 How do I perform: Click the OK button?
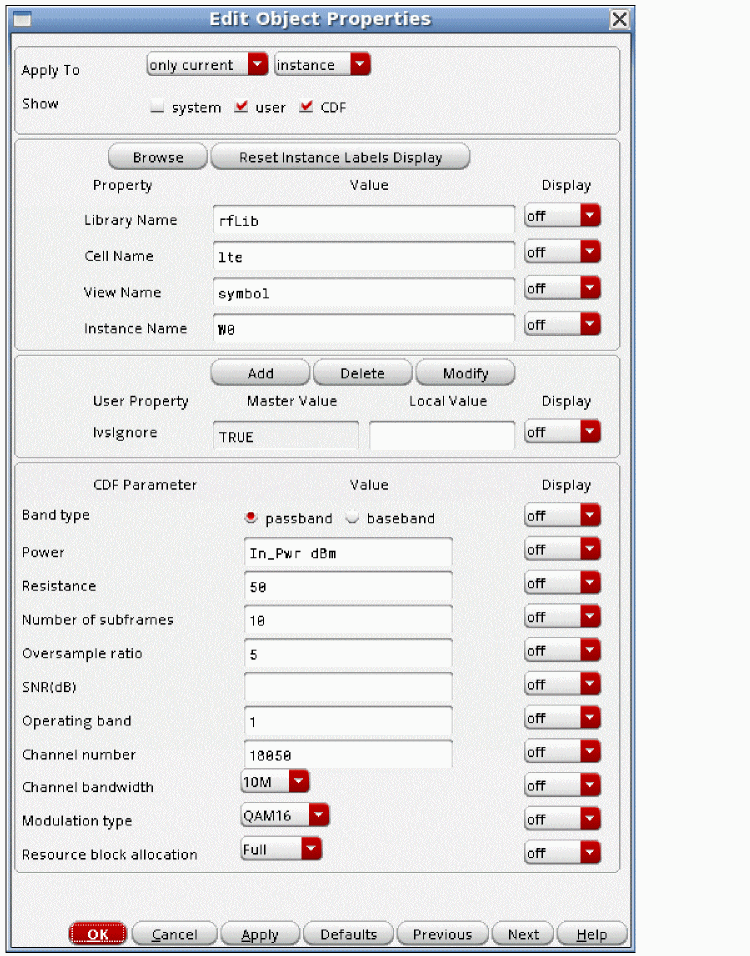coord(98,934)
